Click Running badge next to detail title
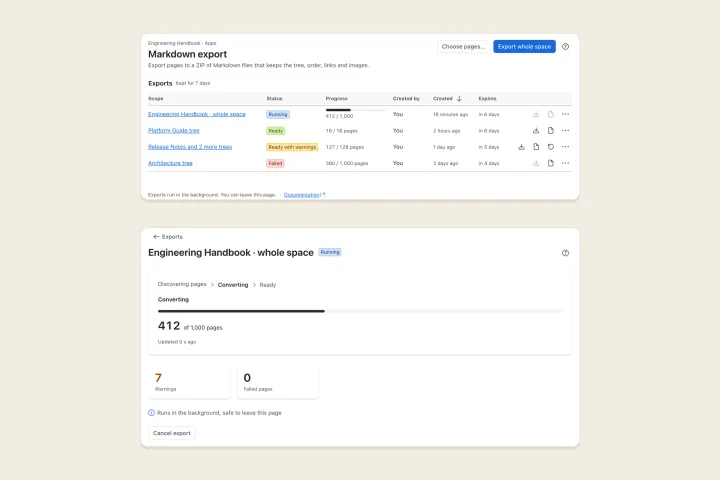Image resolution: width=720 pixels, height=480 pixels. (x=330, y=252)
